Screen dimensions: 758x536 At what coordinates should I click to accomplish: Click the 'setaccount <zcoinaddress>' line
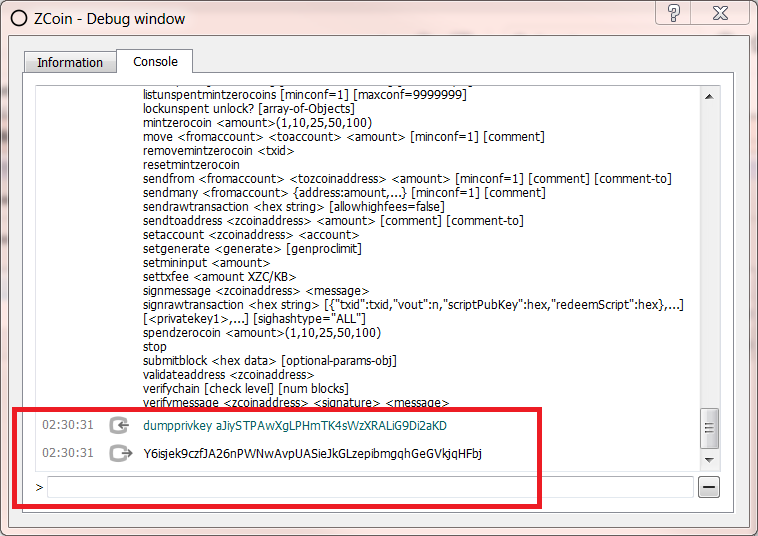pos(251,235)
